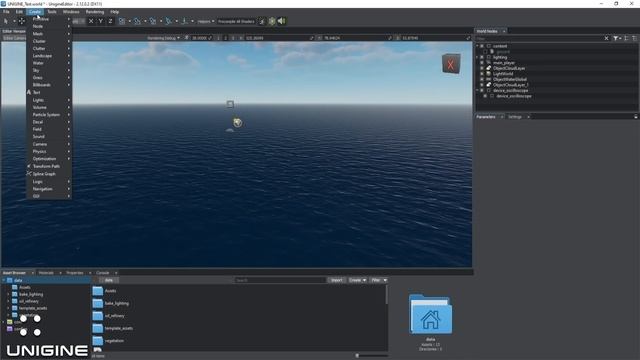Screen dimensions: 640x360
Task: Open the Rendering menu
Action: 95,12
